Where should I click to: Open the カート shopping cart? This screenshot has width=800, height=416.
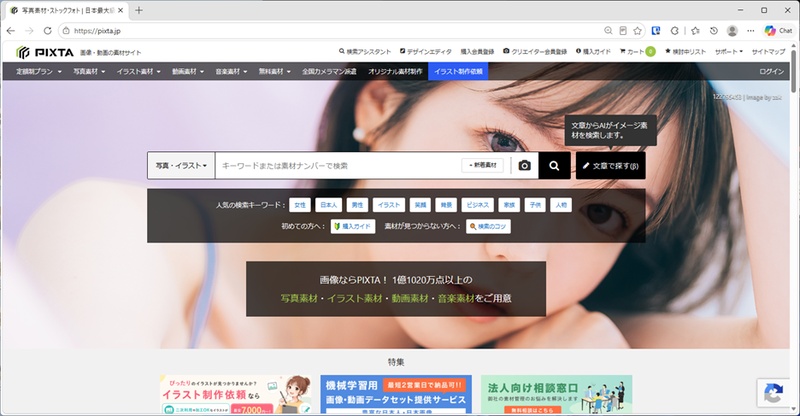click(x=637, y=52)
